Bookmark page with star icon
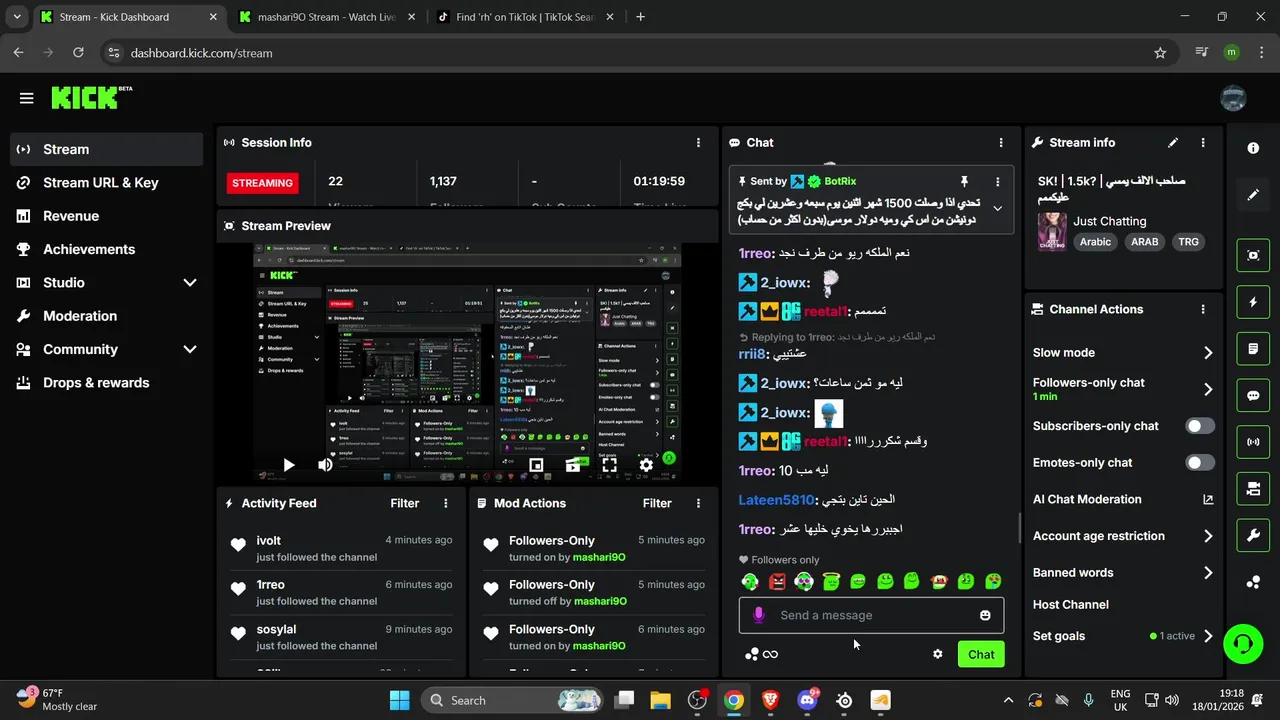The width and height of the screenshot is (1280, 720). (1160, 53)
